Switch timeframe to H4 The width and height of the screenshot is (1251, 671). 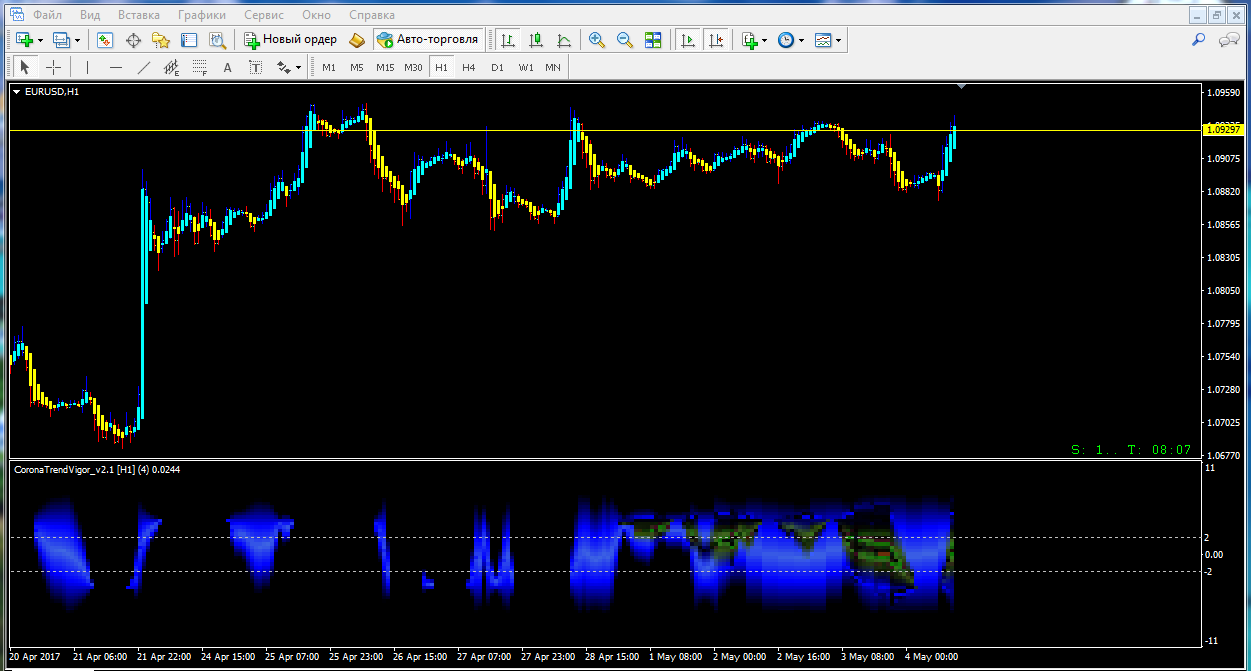[x=469, y=67]
